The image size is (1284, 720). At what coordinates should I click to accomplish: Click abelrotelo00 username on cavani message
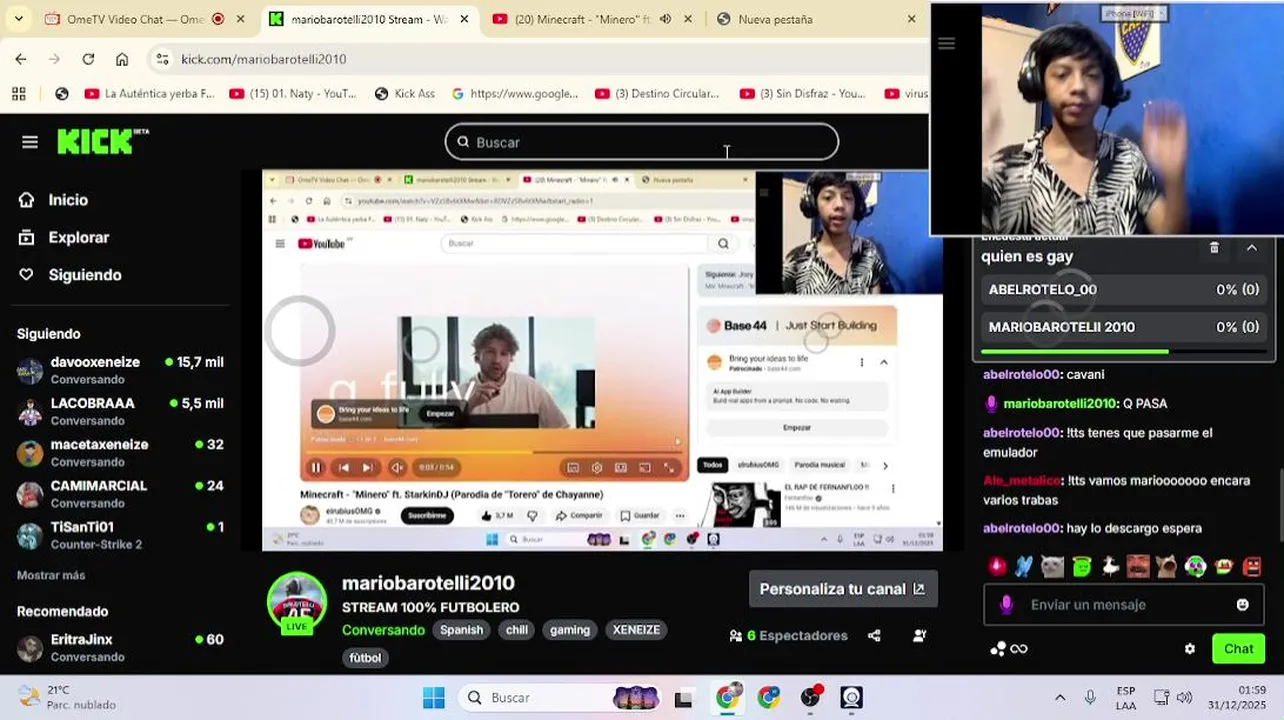[1021, 375]
